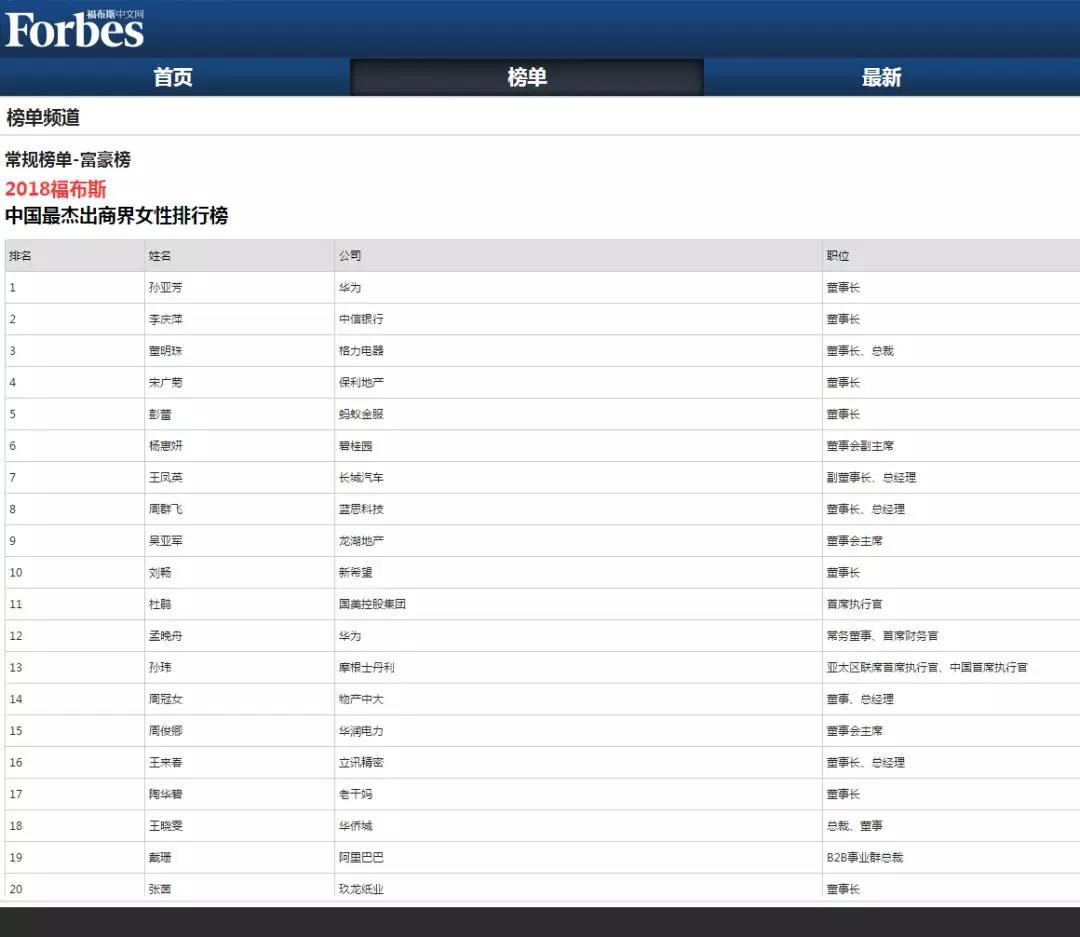The width and height of the screenshot is (1080, 937).
Task: Select the company 长城汽车
Action: (361, 477)
